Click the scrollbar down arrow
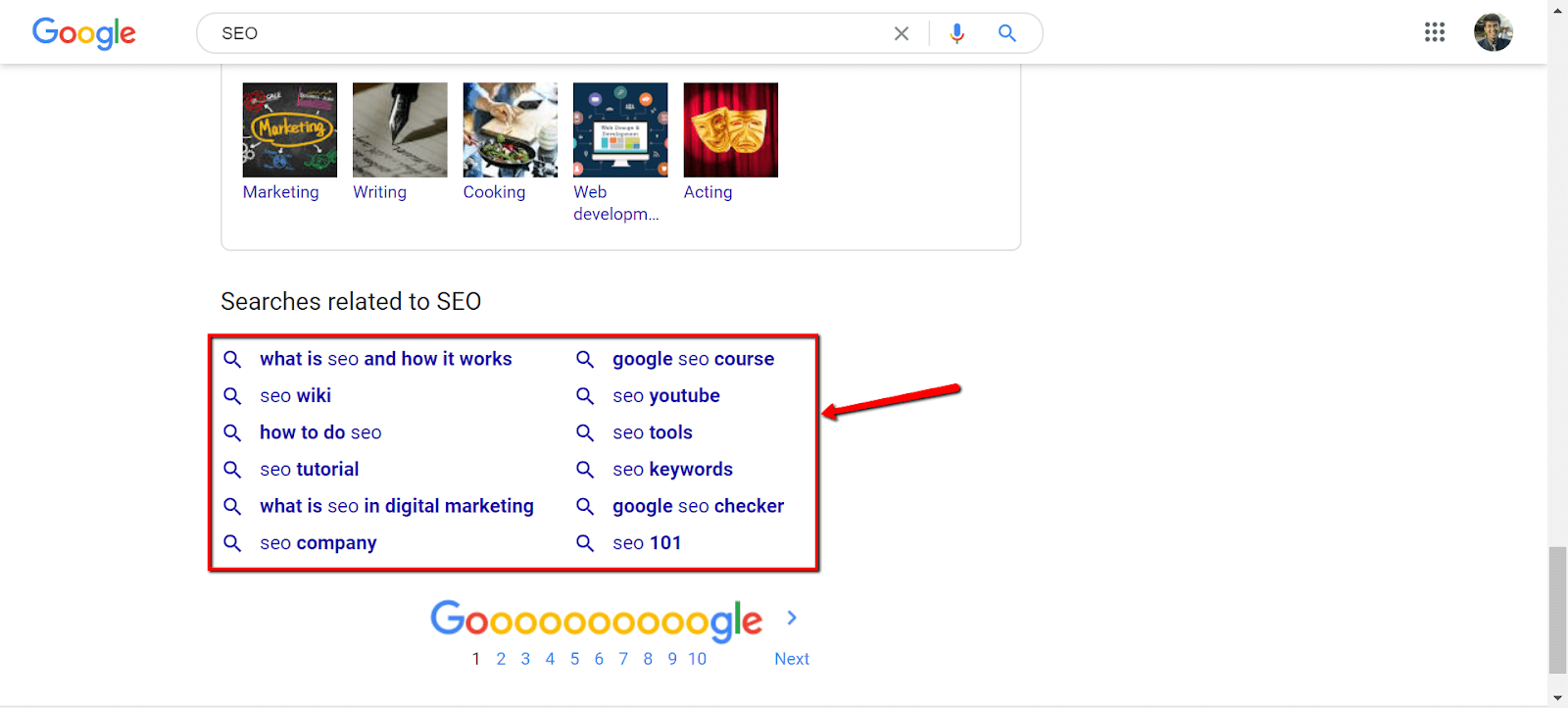Viewport: 1568px width, 708px height. 1558,699
